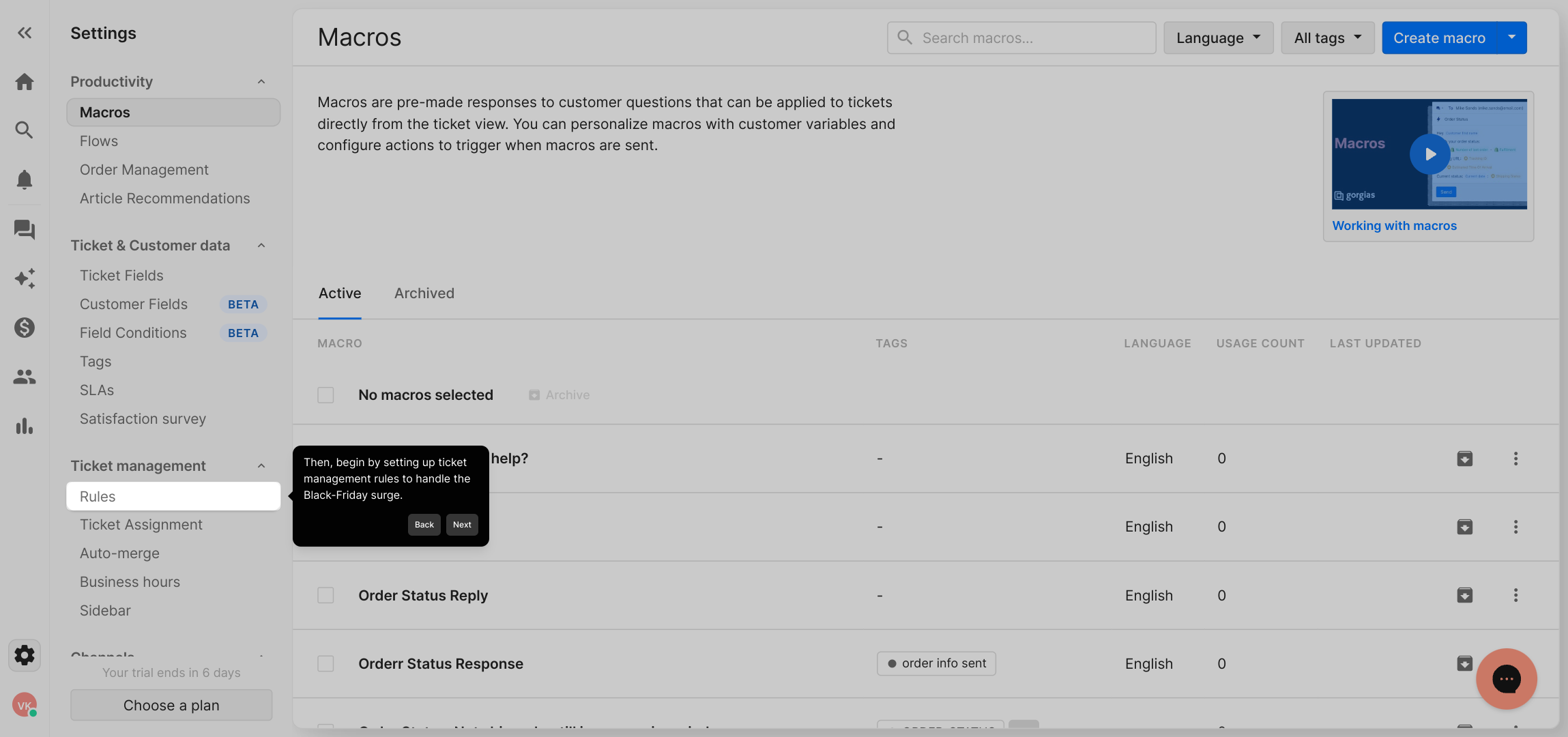
Task: Open the chat support widget bubble
Action: click(x=1506, y=679)
